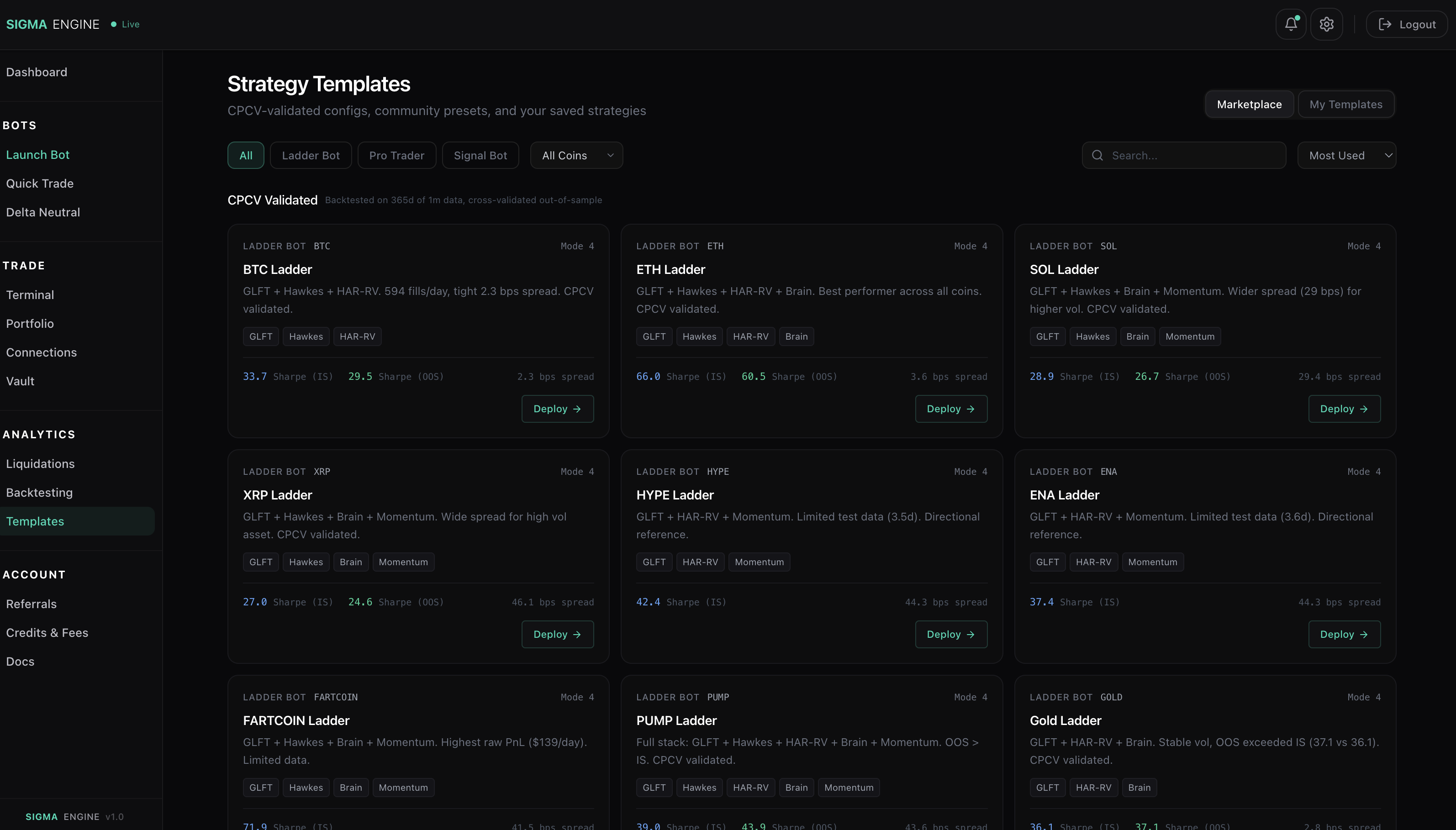Deploy the HYPE Ladder template
Image resolution: width=1456 pixels, height=830 pixels.
click(951, 634)
